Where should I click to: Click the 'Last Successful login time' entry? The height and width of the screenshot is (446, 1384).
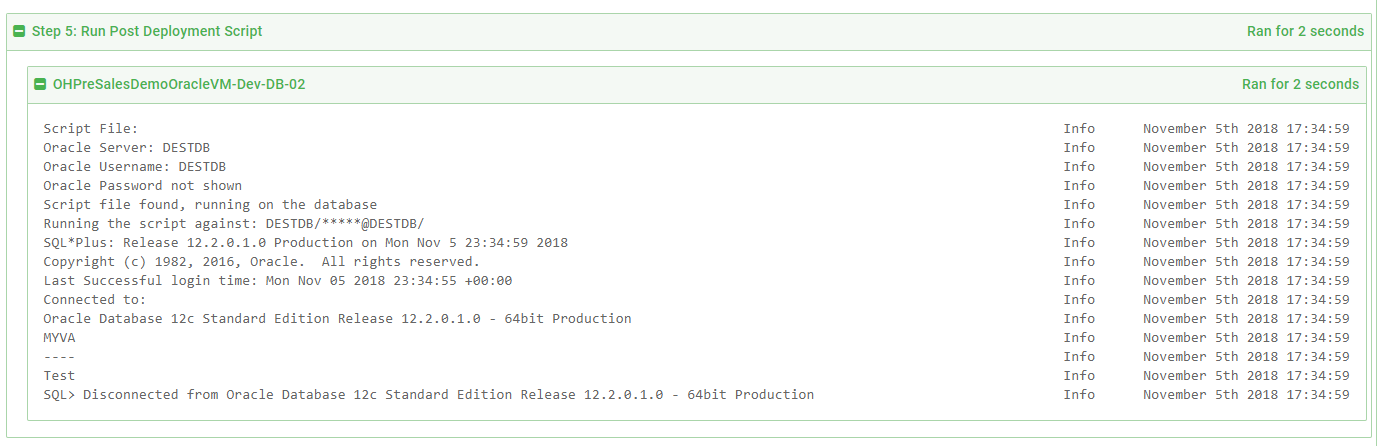click(278, 281)
